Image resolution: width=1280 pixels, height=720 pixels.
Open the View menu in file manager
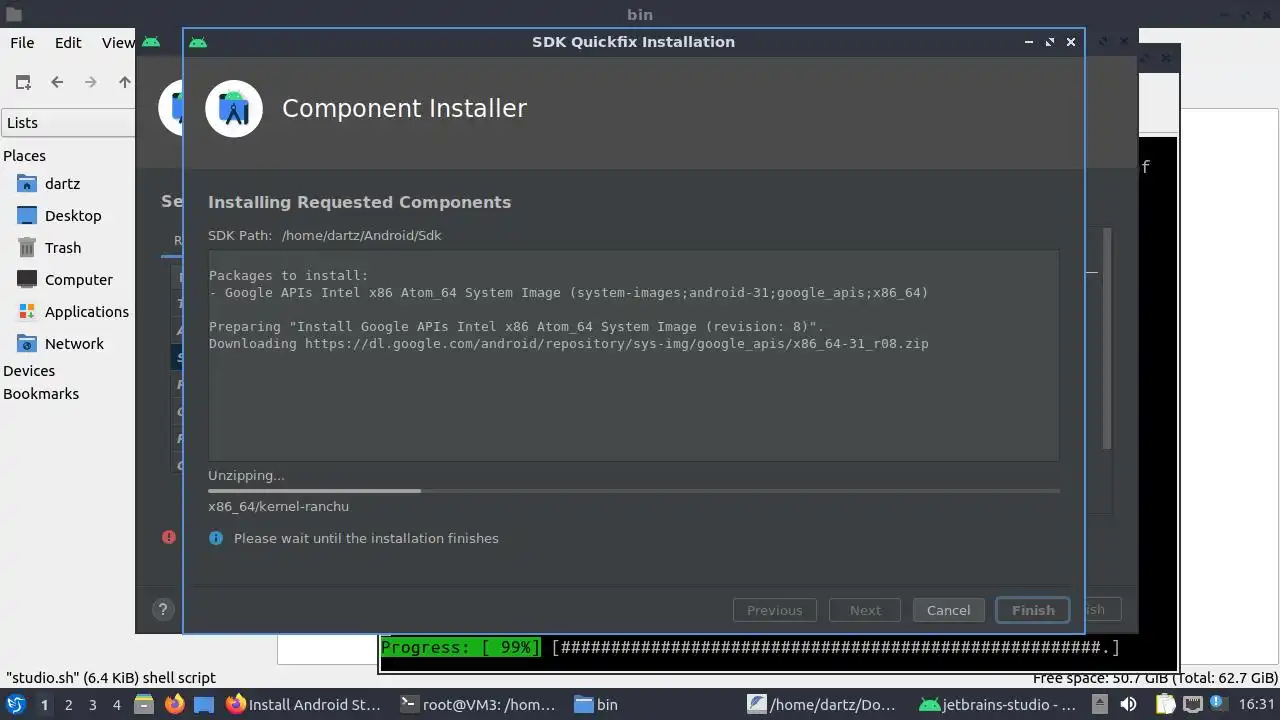118,43
